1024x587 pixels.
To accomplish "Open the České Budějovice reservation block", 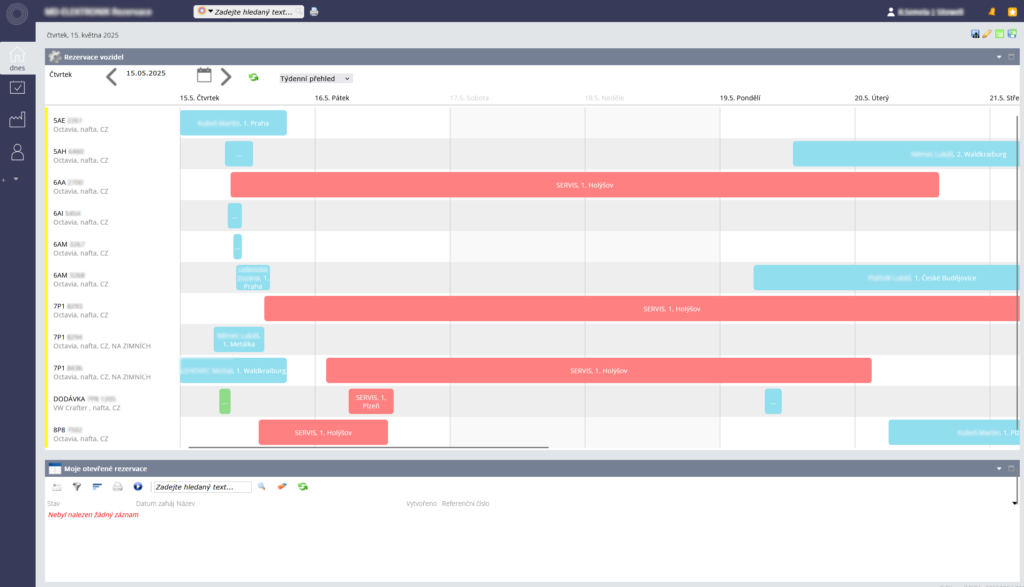I will pos(886,278).
